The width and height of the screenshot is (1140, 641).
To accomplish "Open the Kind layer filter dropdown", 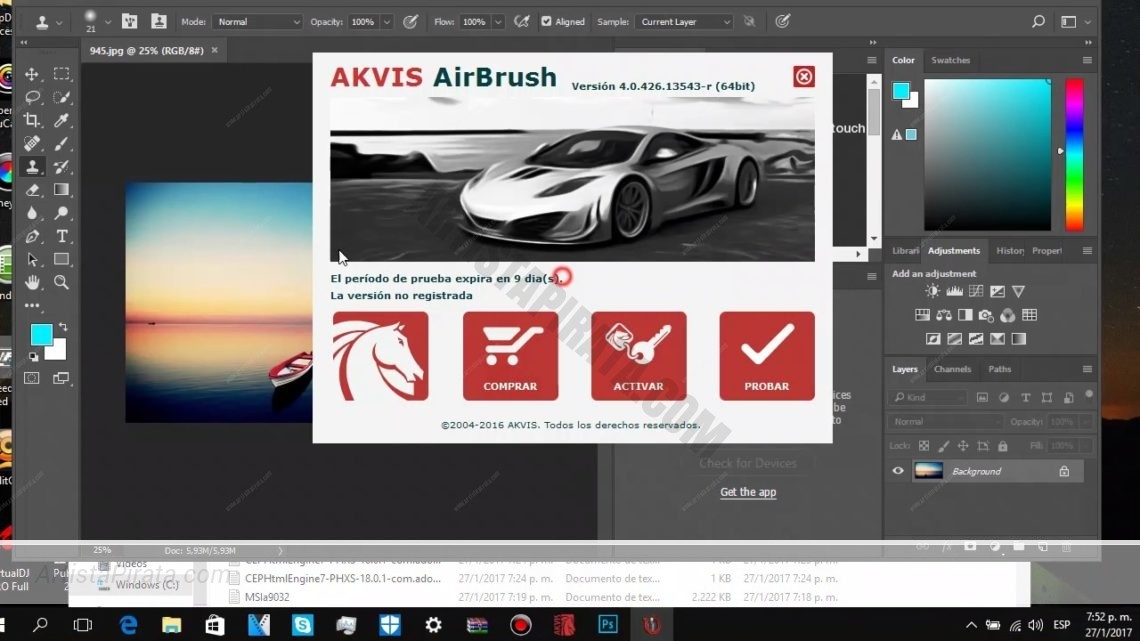I will coord(928,398).
